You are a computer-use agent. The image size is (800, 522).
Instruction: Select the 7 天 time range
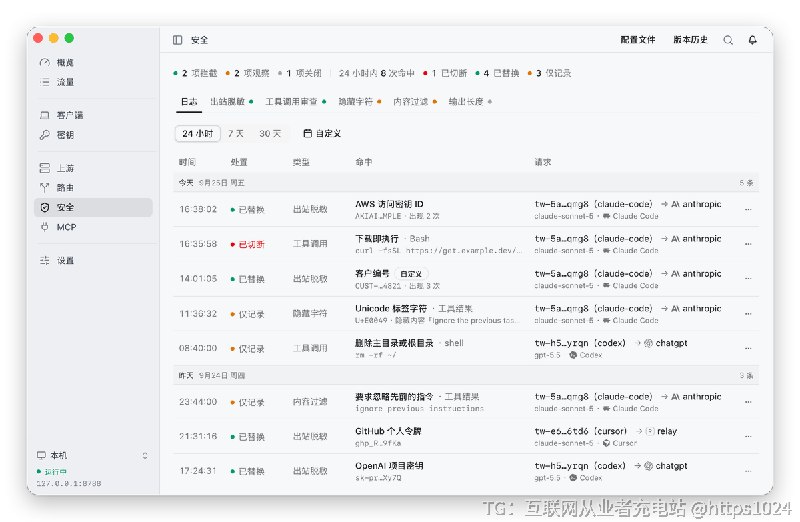pos(235,133)
